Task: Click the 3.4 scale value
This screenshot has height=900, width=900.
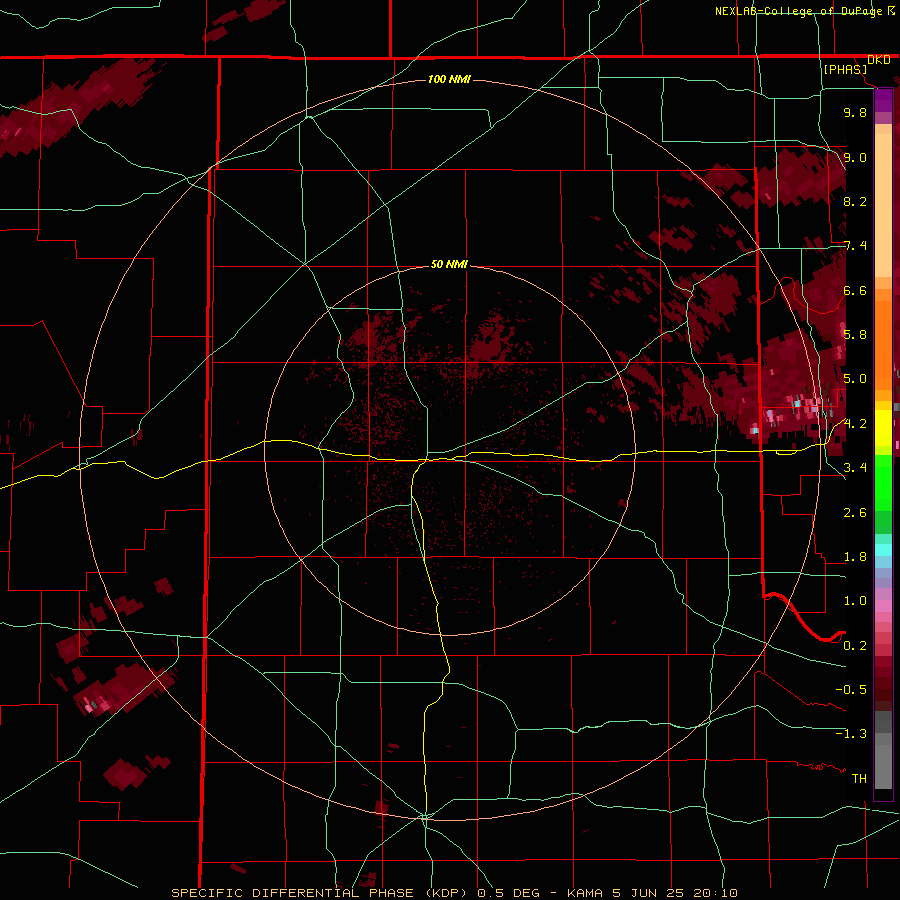Action: 855,468
